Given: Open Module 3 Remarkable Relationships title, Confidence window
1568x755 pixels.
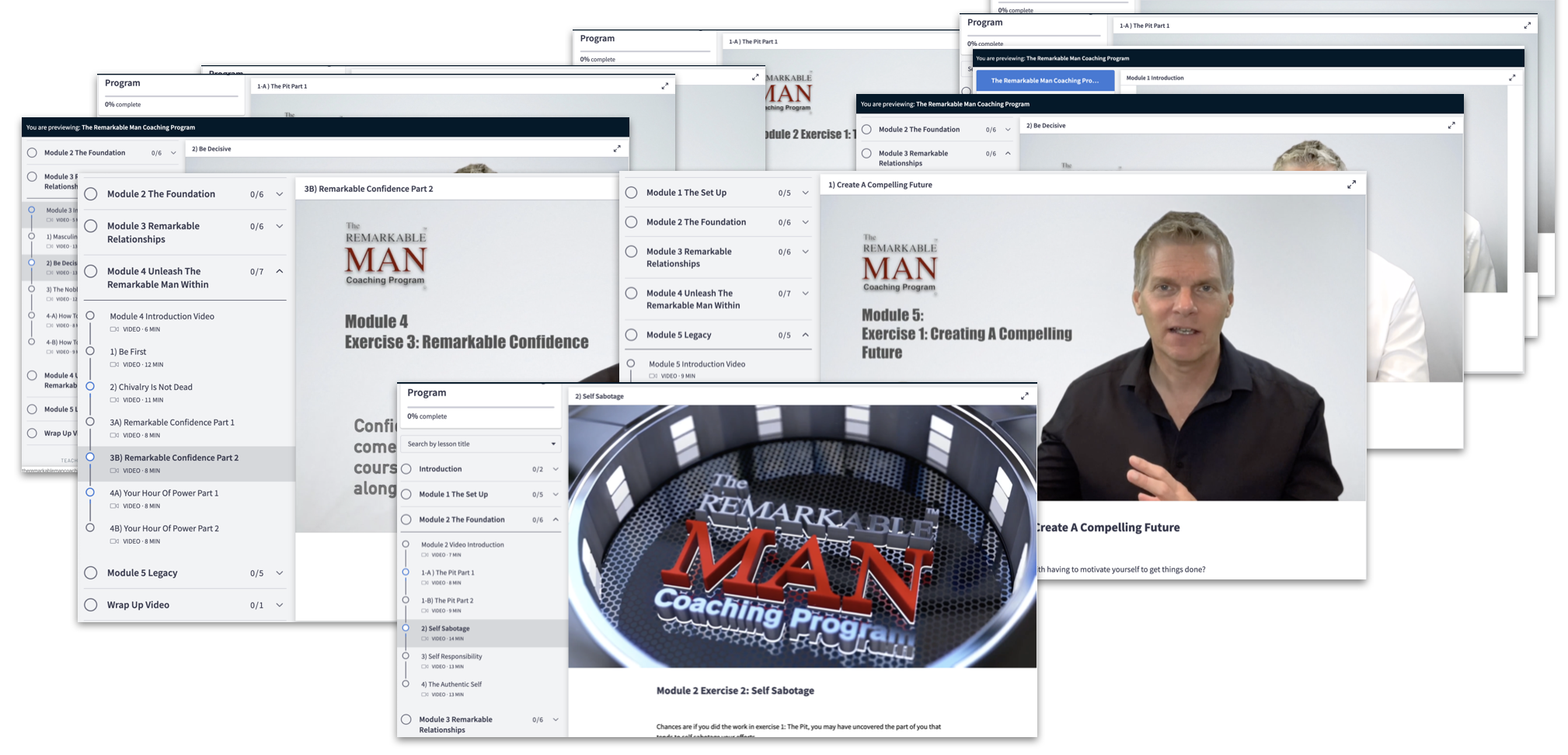Looking at the screenshot, I should click(x=153, y=232).
